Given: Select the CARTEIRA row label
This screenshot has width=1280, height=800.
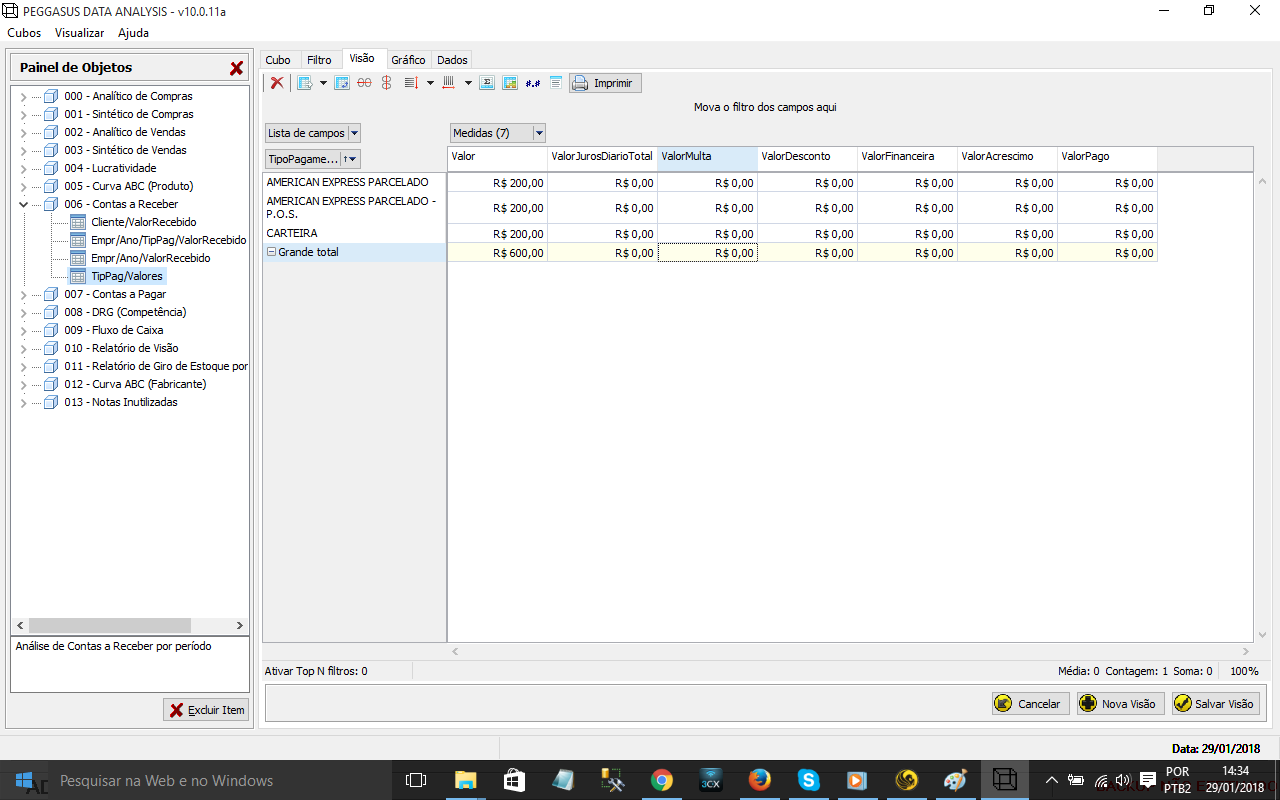Looking at the screenshot, I should point(354,233).
